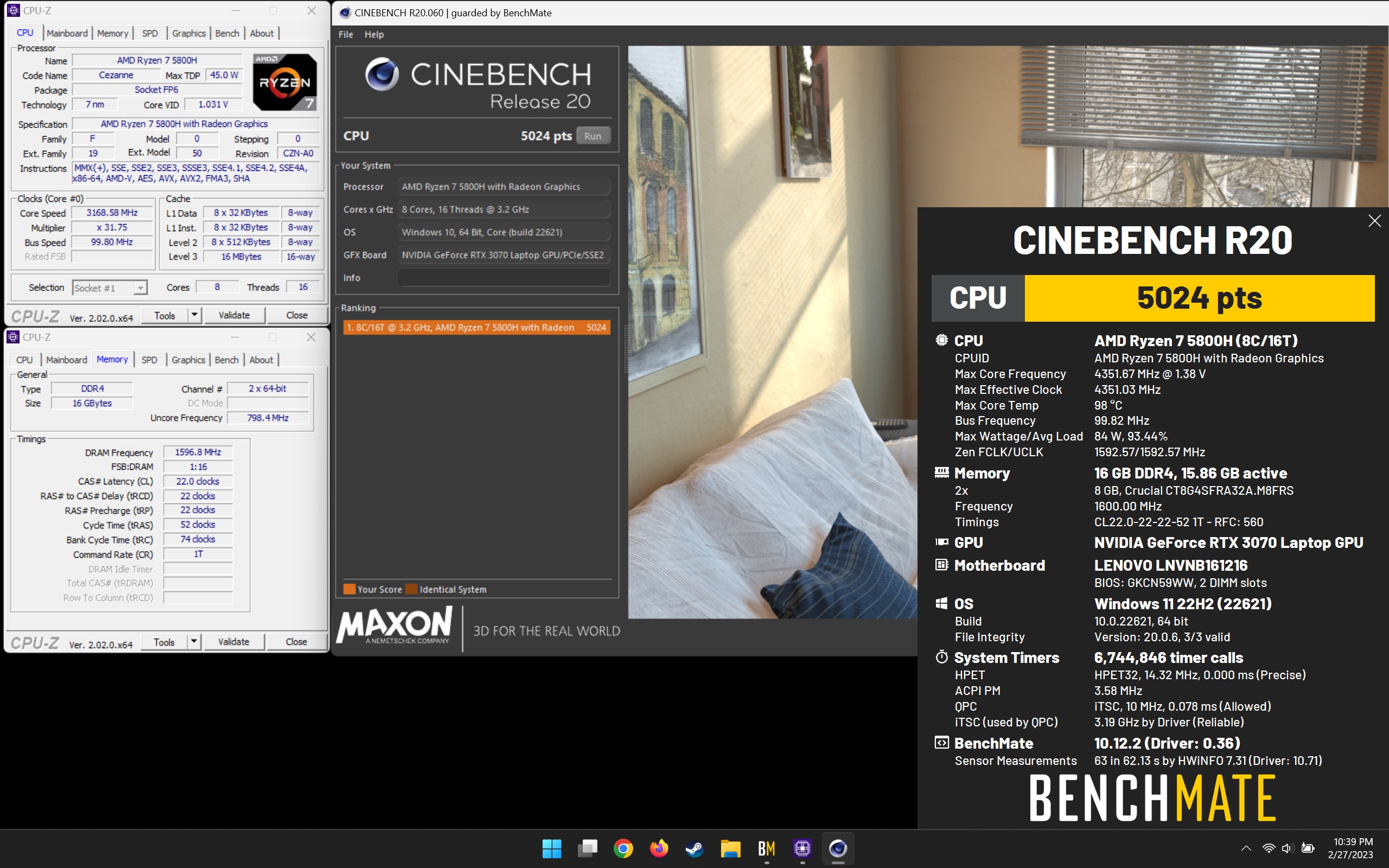
Task: Open Graphics tab in top CPU-Z
Action: tap(189, 33)
